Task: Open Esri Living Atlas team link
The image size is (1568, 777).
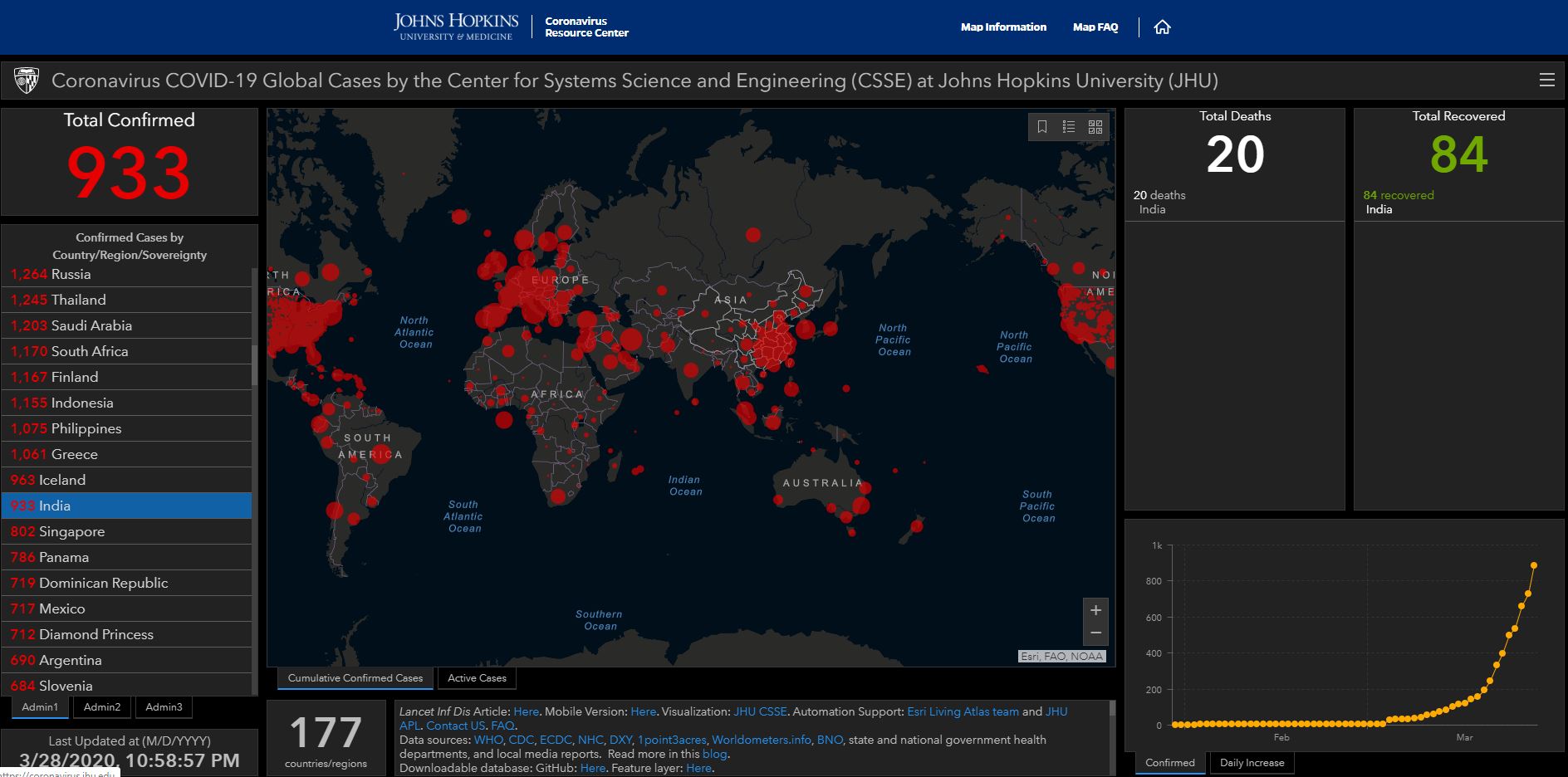Action: [963, 711]
